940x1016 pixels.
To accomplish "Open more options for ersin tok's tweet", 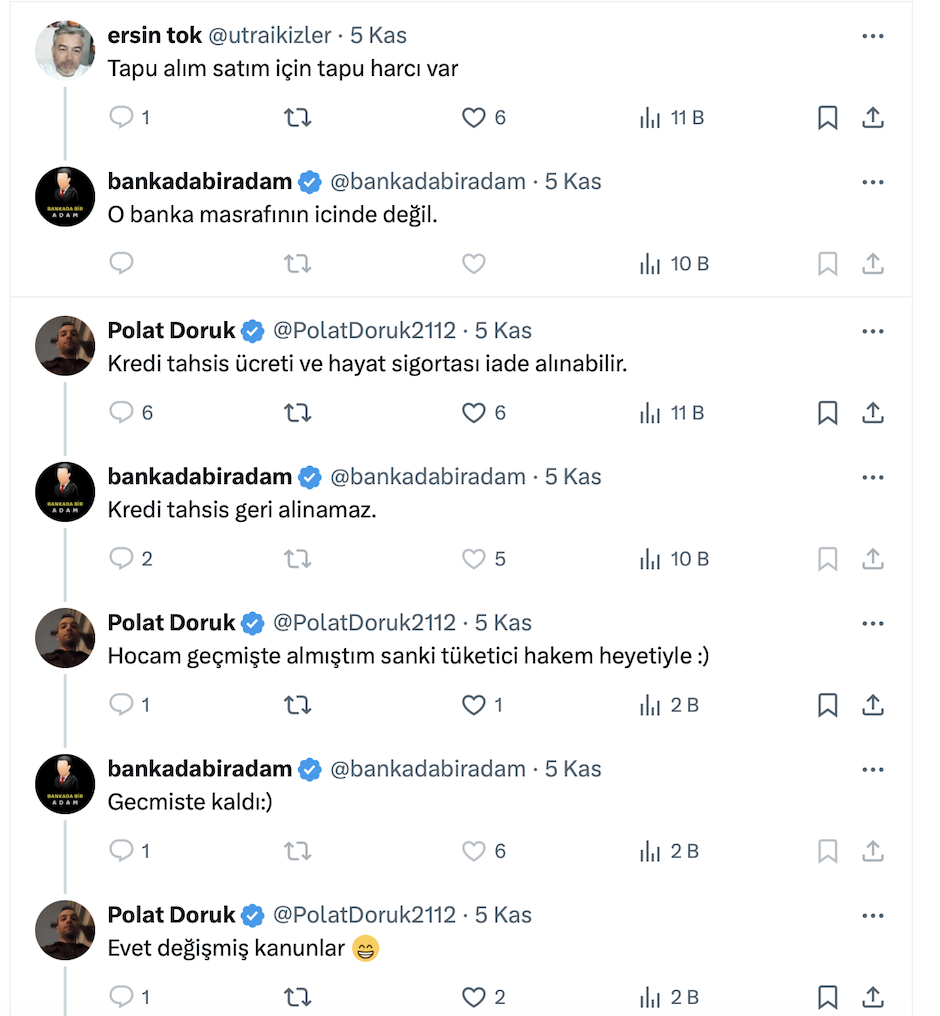I will 872,36.
